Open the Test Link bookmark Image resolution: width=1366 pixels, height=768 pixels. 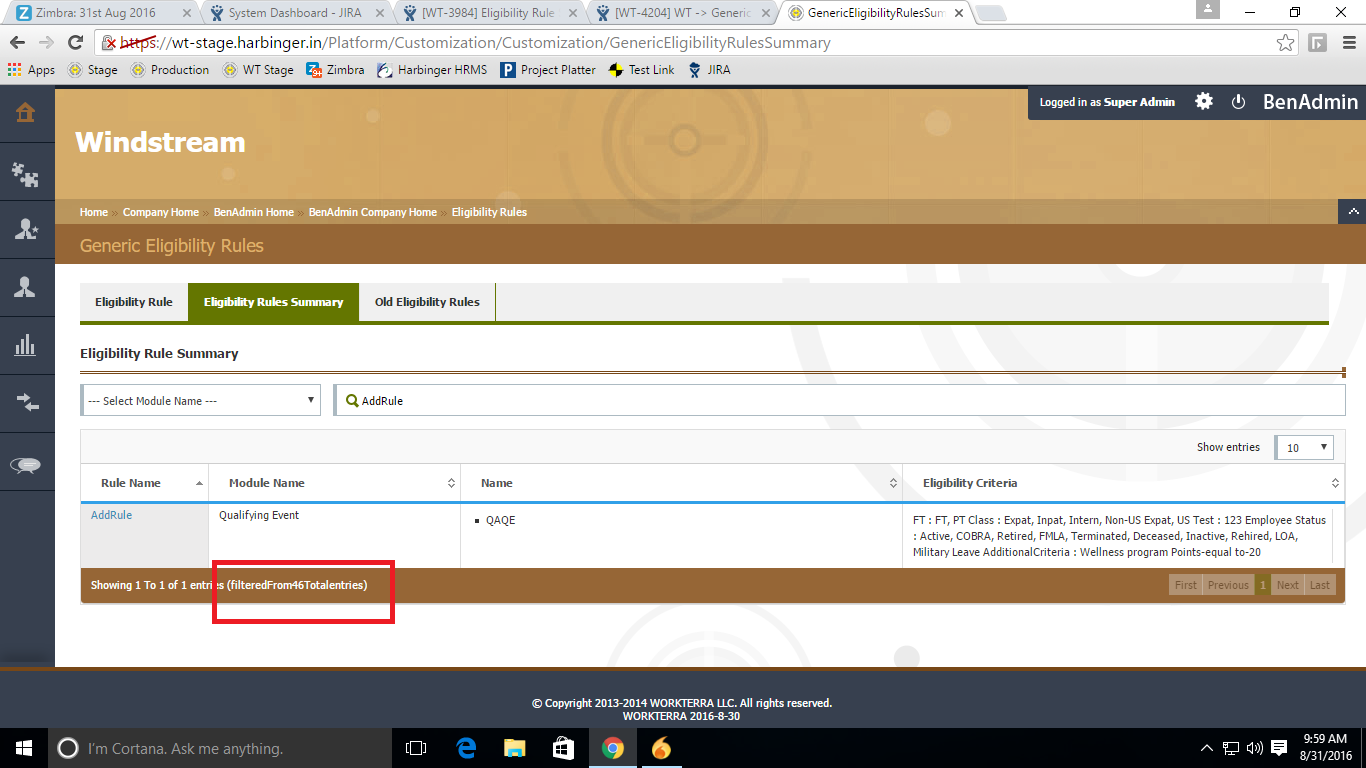click(641, 70)
